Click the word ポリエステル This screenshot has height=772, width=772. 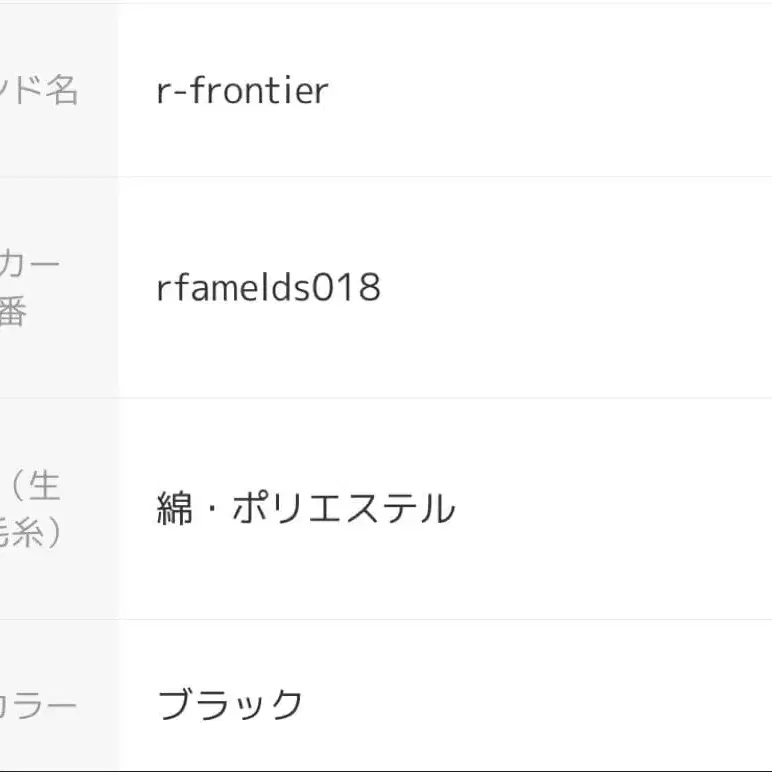click(x=343, y=509)
